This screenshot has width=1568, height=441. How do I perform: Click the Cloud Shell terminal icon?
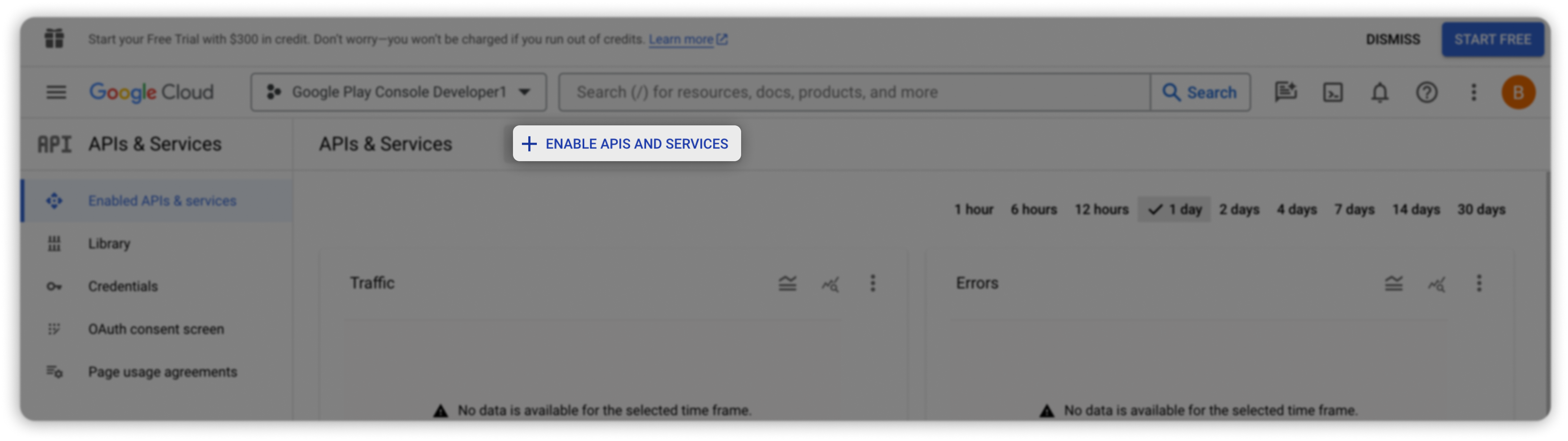(x=1332, y=92)
